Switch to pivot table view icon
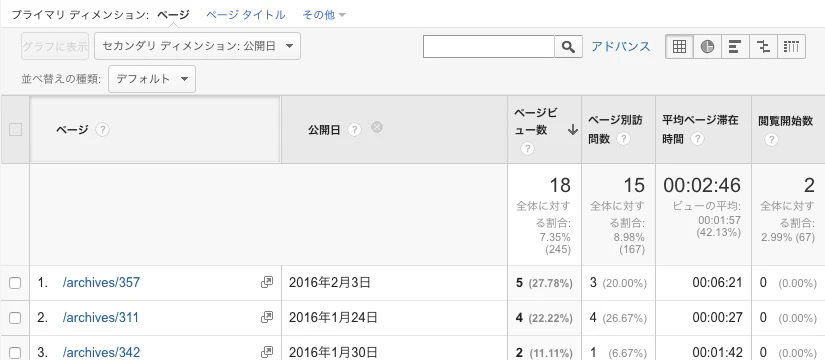This screenshot has height=360, width=825. pos(791,46)
